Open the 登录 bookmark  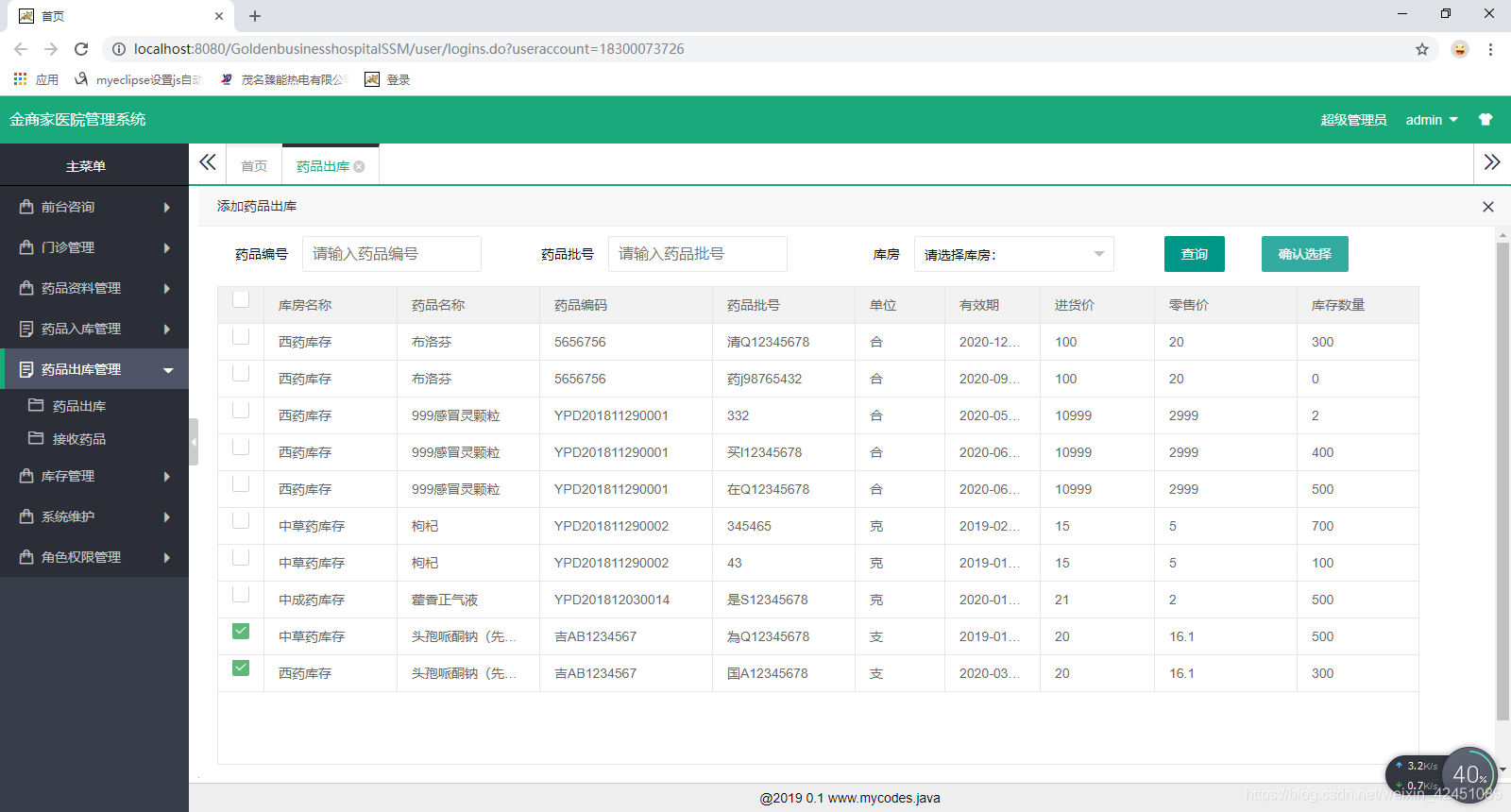(x=387, y=79)
